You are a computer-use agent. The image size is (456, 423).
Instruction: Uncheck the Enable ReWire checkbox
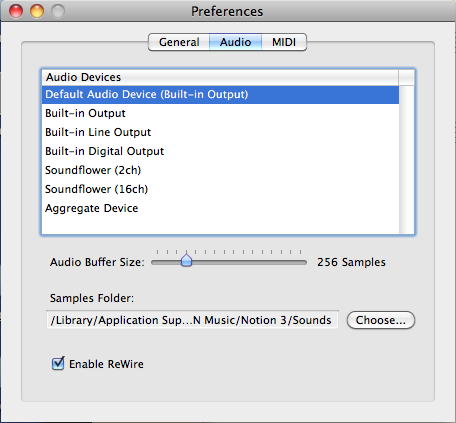tap(58, 363)
